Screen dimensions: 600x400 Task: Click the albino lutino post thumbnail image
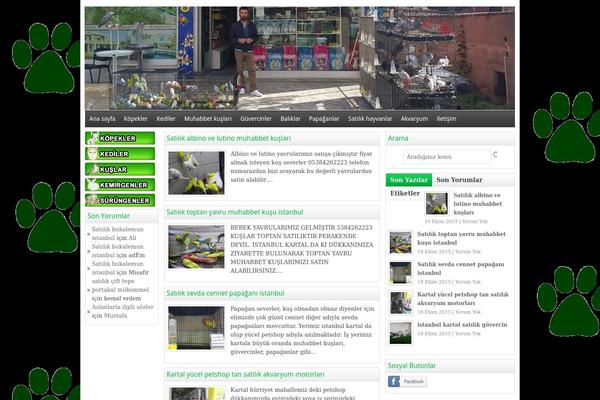click(196, 173)
